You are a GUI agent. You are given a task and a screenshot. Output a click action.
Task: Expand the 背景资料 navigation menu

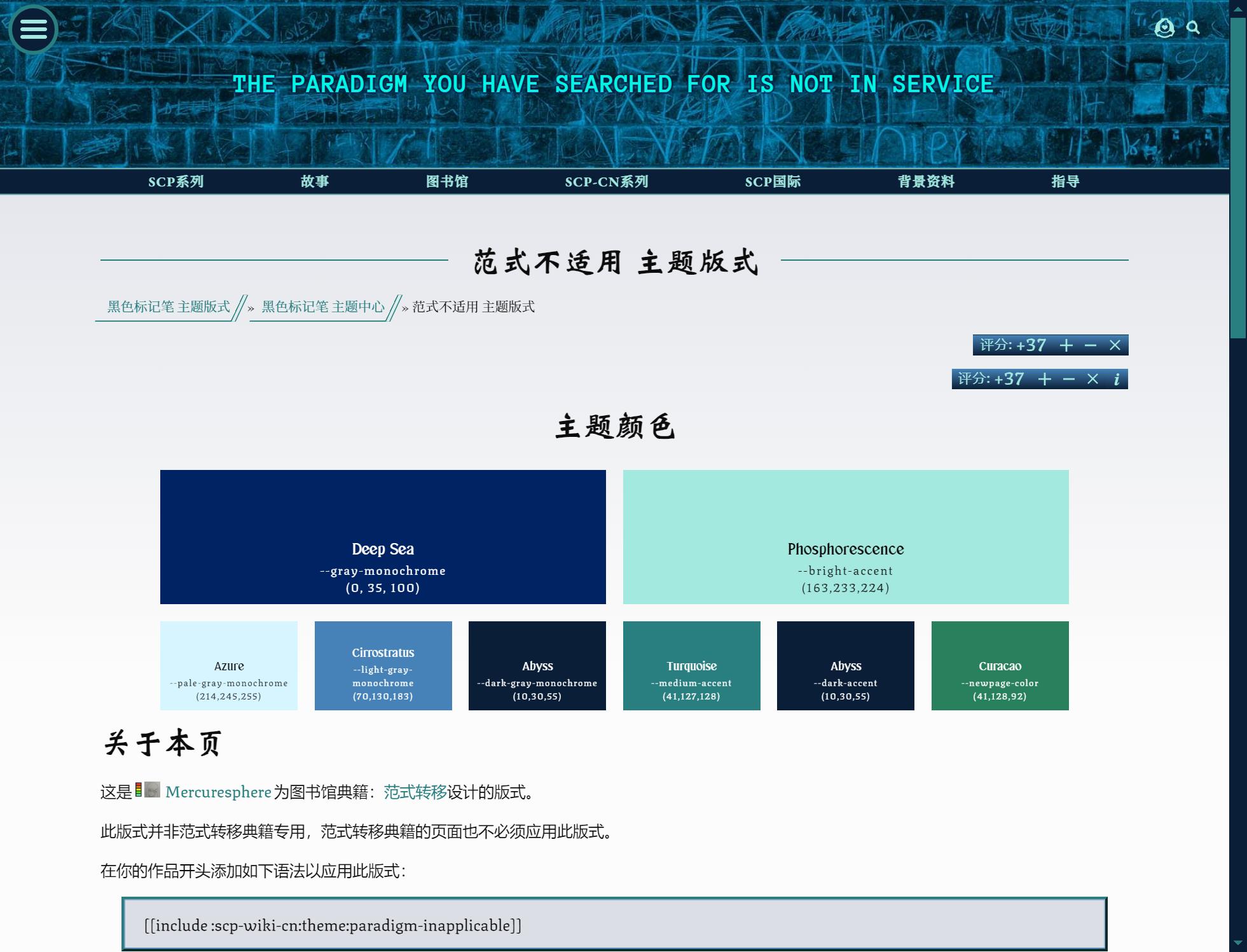pos(926,182)
